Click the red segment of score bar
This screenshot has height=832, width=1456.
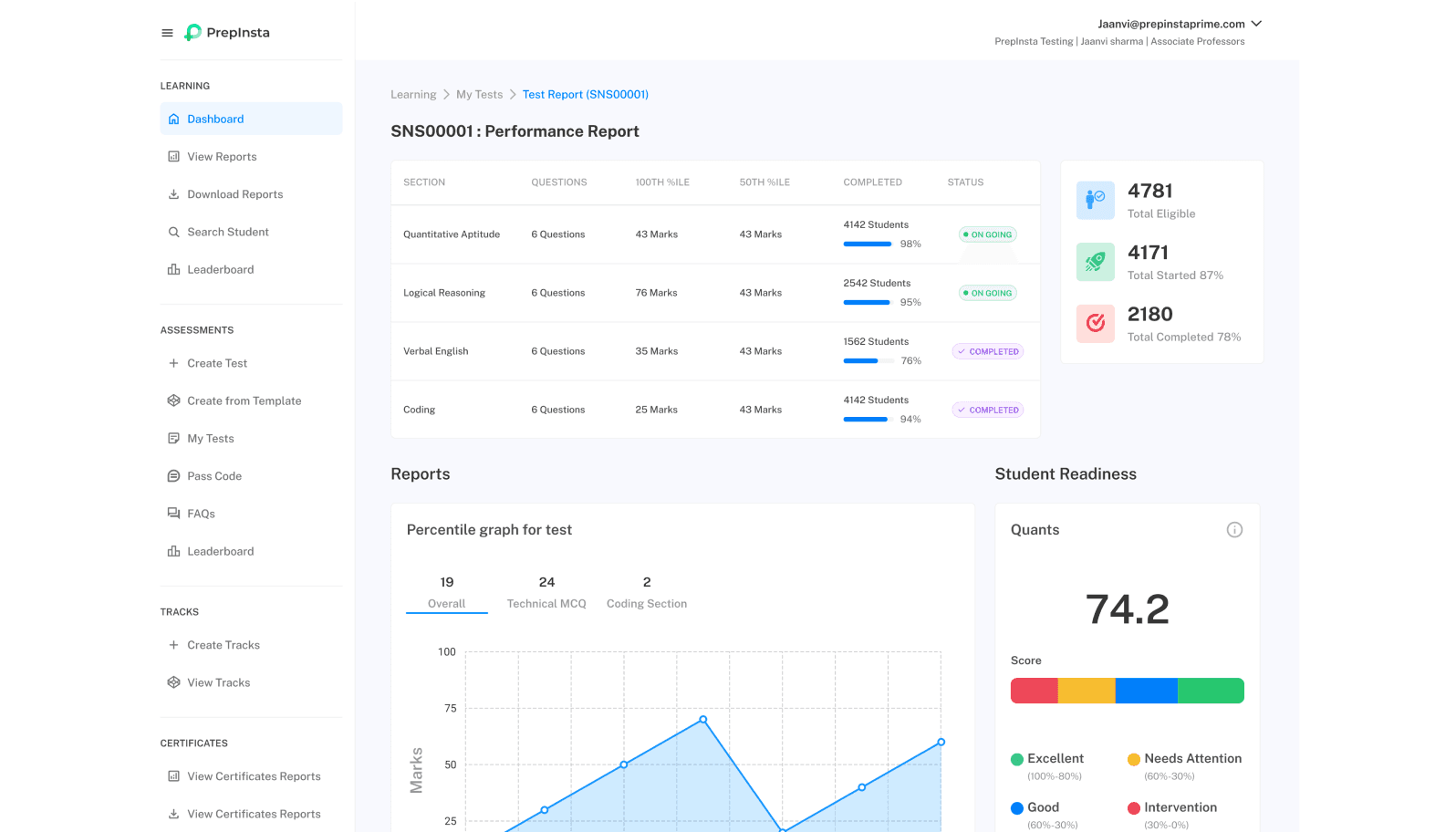click(x=1035, y=691)
